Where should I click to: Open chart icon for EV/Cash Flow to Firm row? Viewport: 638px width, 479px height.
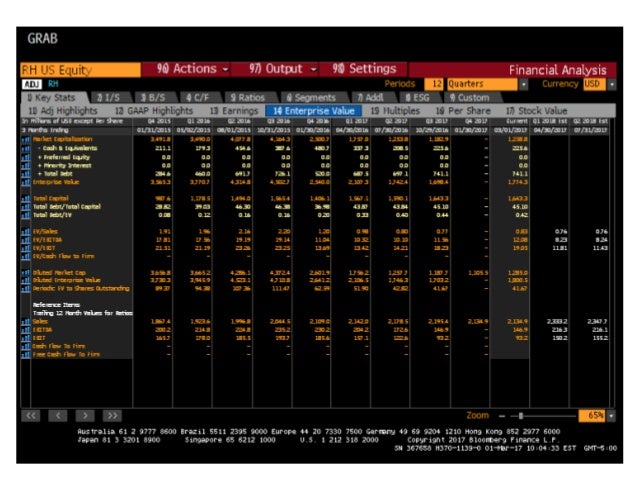tap(26, 256)
